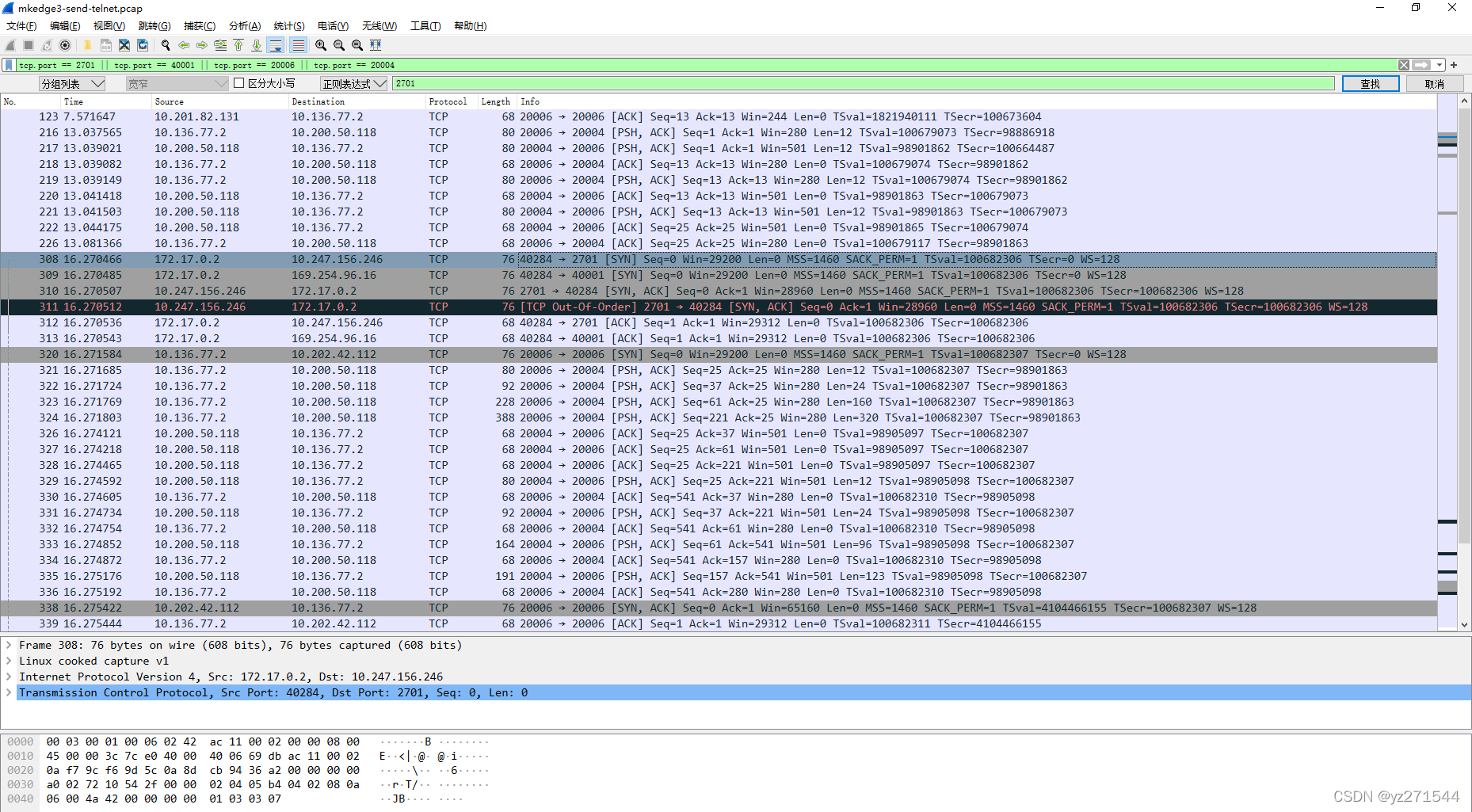Expand the Internet Protocol Version 4 row
The image size is (1472, 812).
click(x=9, y=677)
